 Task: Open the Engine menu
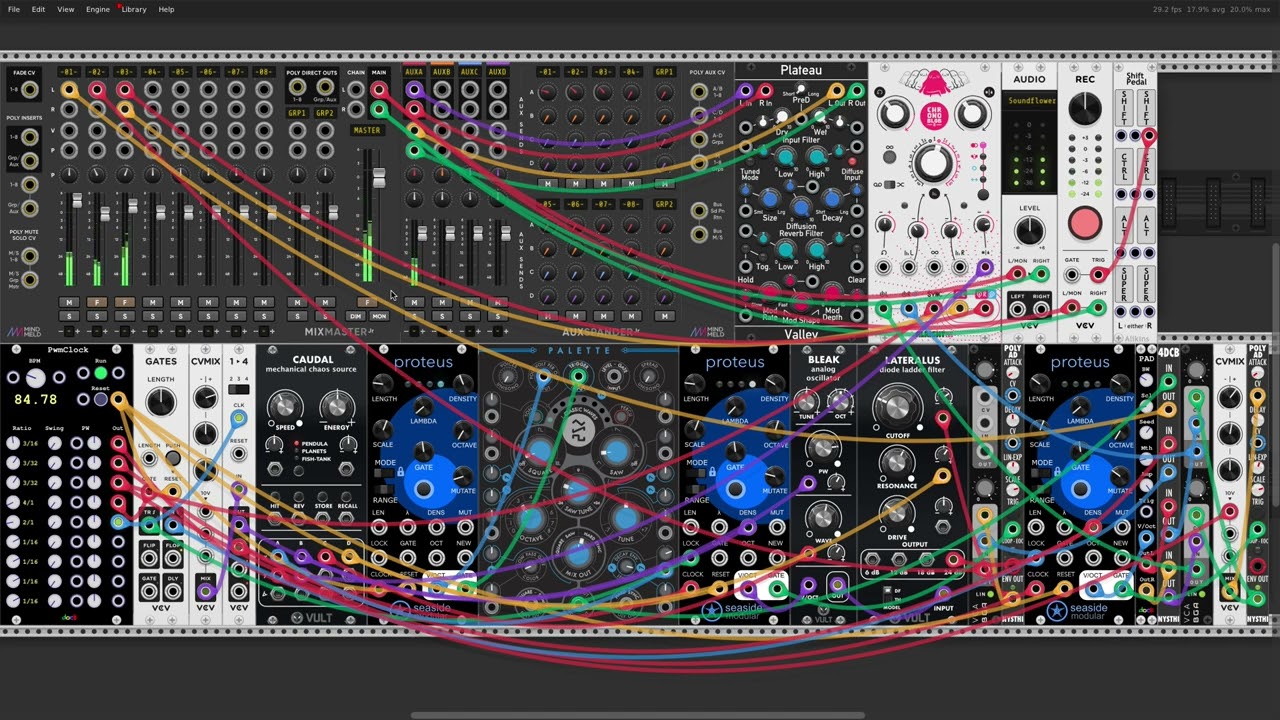pyautogui.click(x=98, y=9)
